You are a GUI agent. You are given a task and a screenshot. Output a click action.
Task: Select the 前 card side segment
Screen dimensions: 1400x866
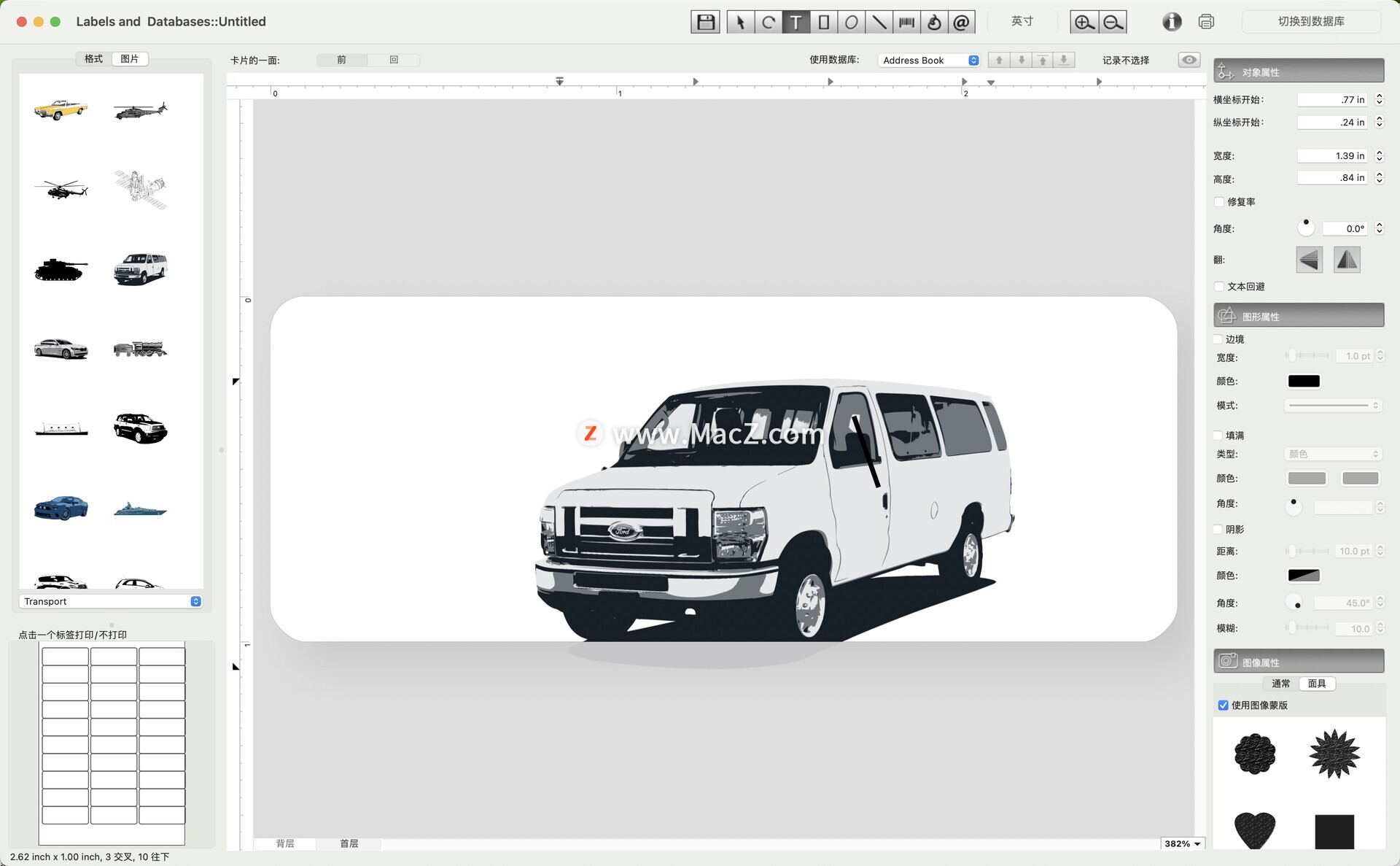[341, 60]
